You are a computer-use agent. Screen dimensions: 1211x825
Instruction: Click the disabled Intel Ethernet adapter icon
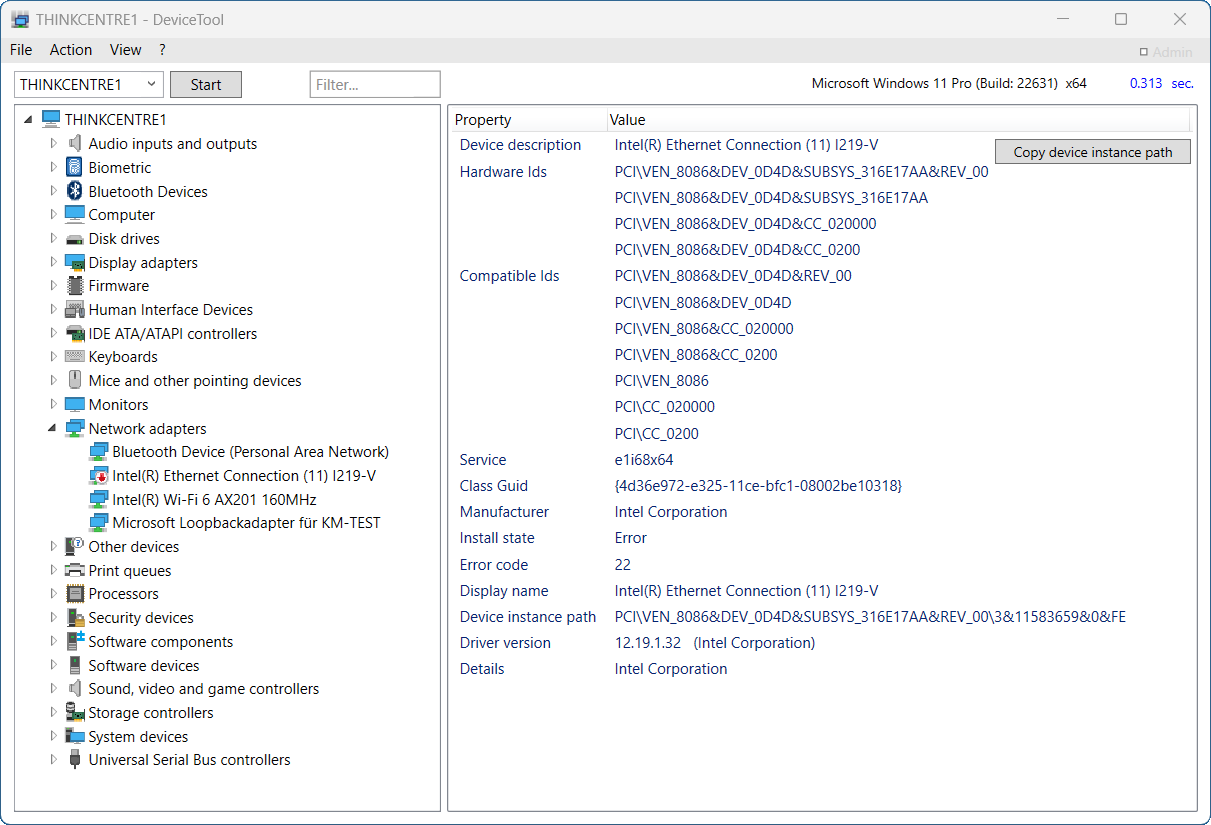tap(98, 476)
